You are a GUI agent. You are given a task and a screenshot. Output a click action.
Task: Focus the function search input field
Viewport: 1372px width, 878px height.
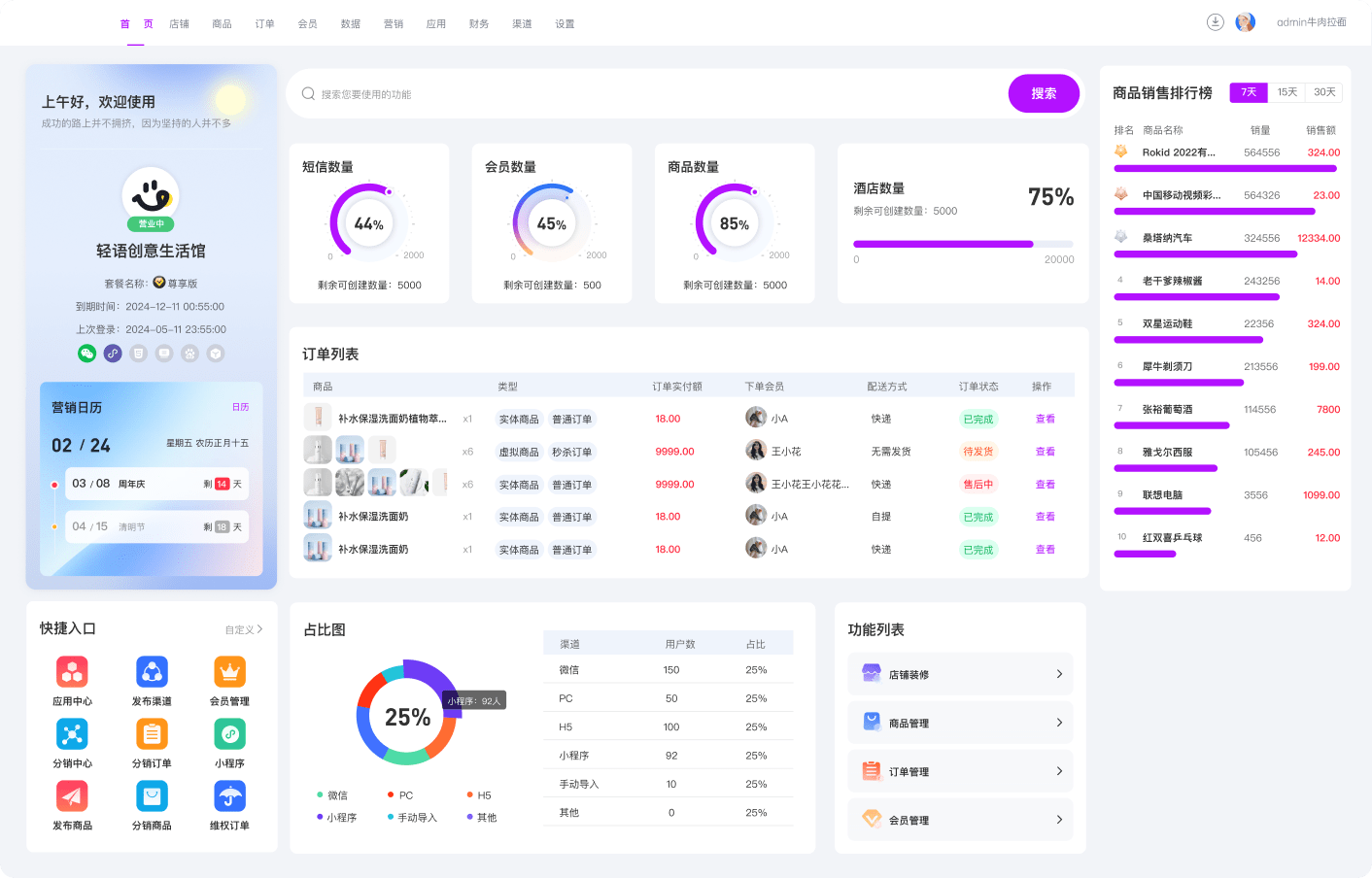pos(651,94)
